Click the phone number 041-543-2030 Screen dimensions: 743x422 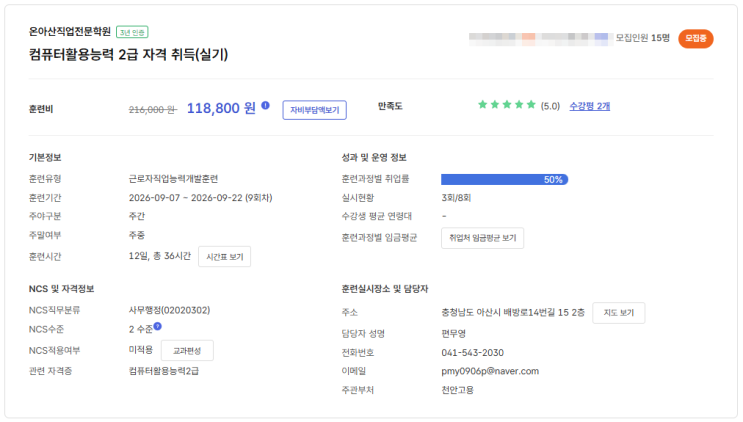pyautogui.click(x=472, y=353)
